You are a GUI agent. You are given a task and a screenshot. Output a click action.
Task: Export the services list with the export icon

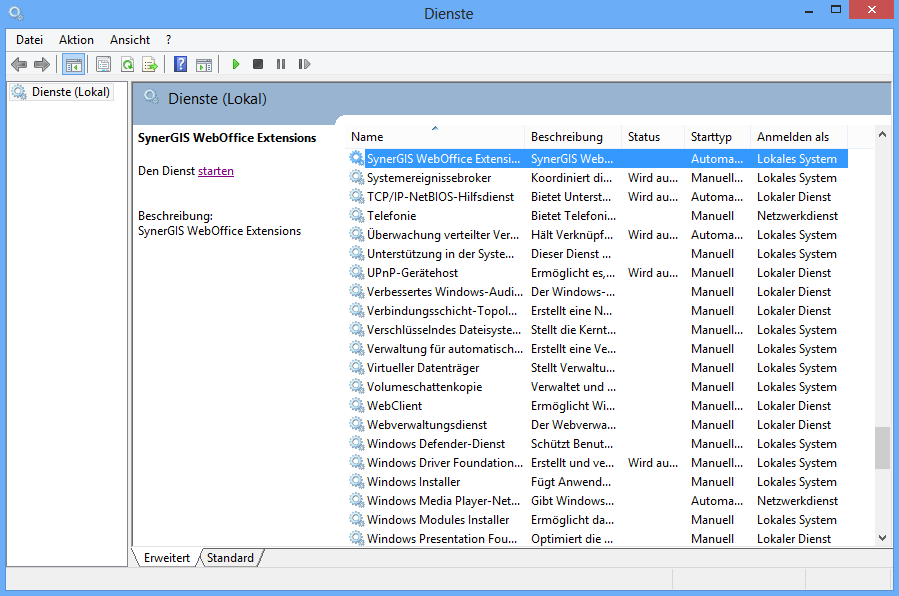(x=149, y=63)
